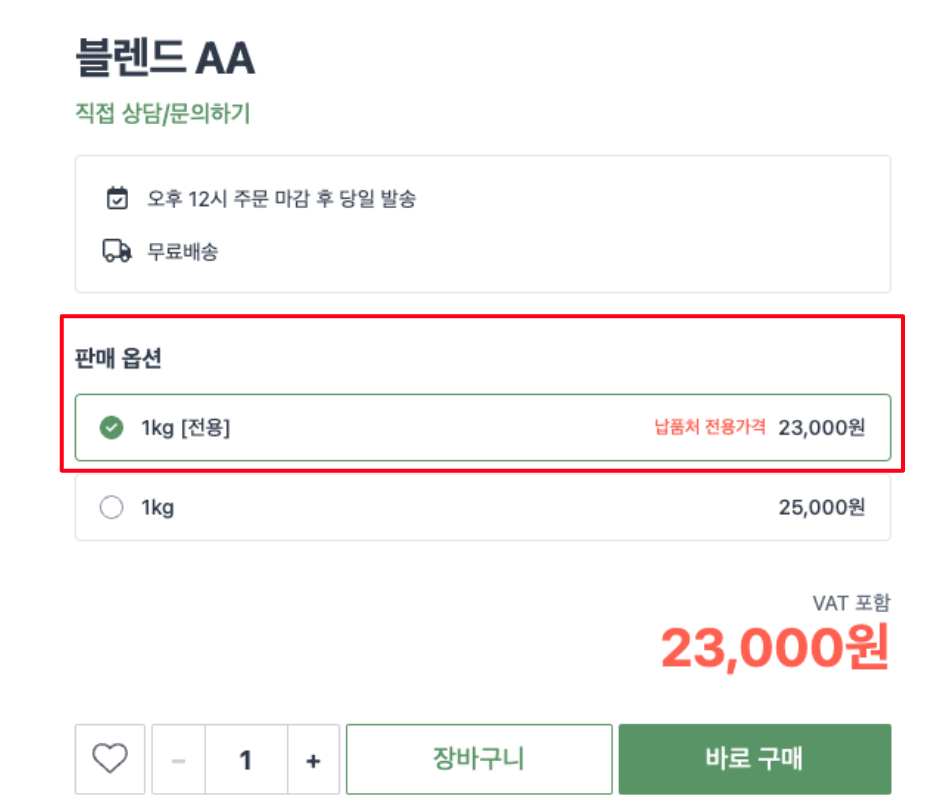Click the 오후 12시 주문 마감 notice text

tap(281, 198)
